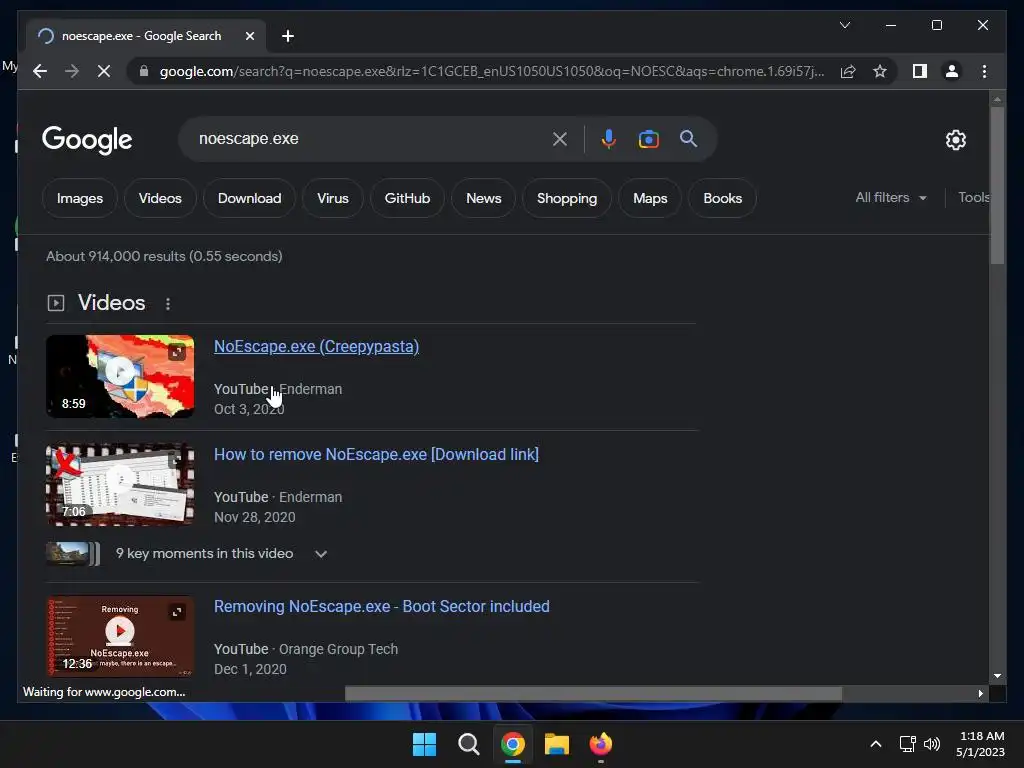Click the horizontal scrollbar right arrow

click(980, 693)
